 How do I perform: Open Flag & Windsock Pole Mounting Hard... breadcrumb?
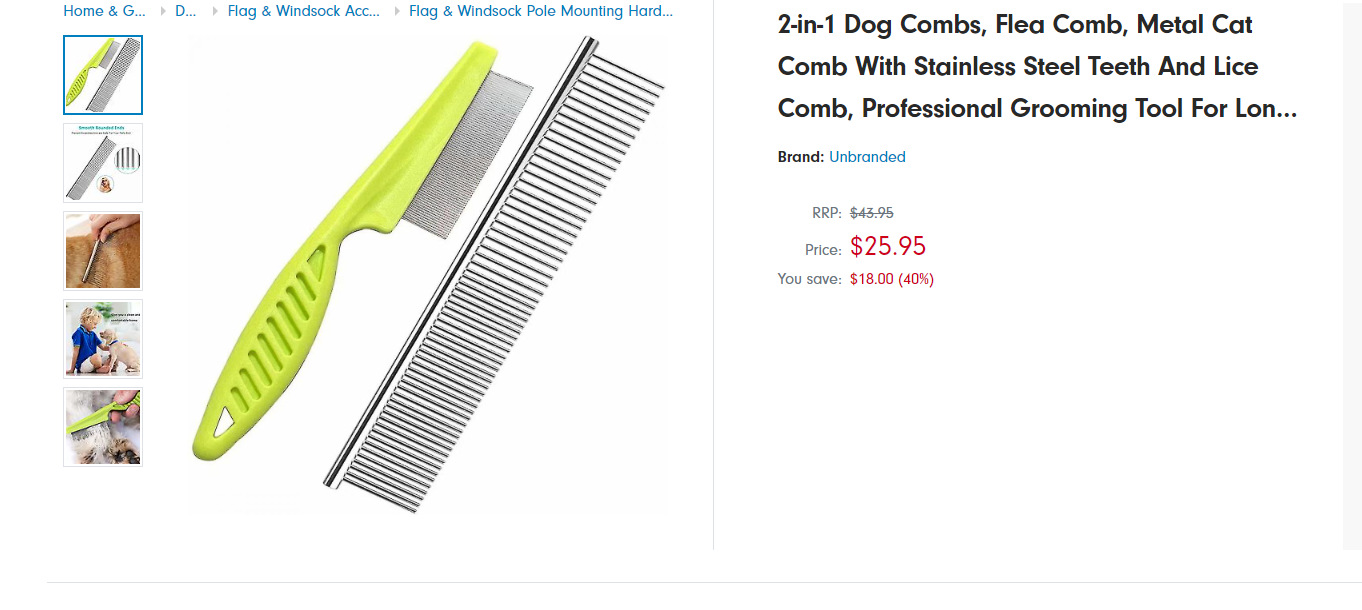(x=540, y=11)
